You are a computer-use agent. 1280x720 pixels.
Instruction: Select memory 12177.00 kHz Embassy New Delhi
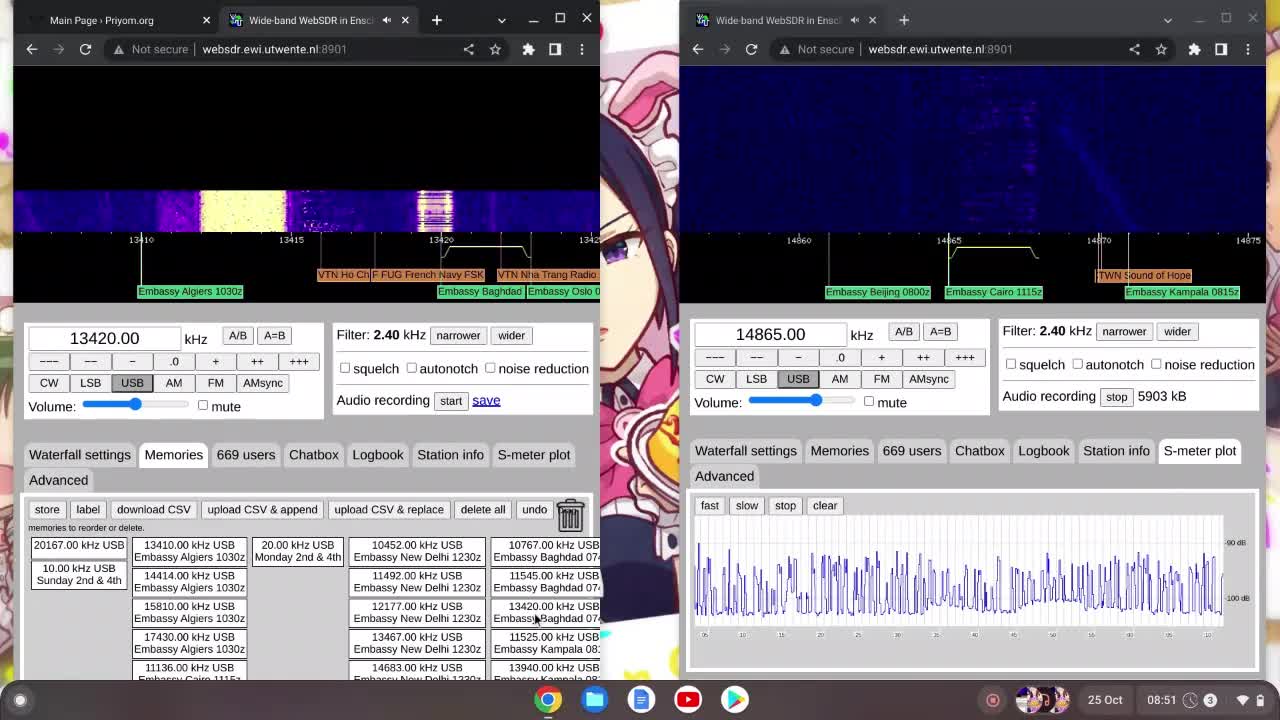tap(417, 612)
